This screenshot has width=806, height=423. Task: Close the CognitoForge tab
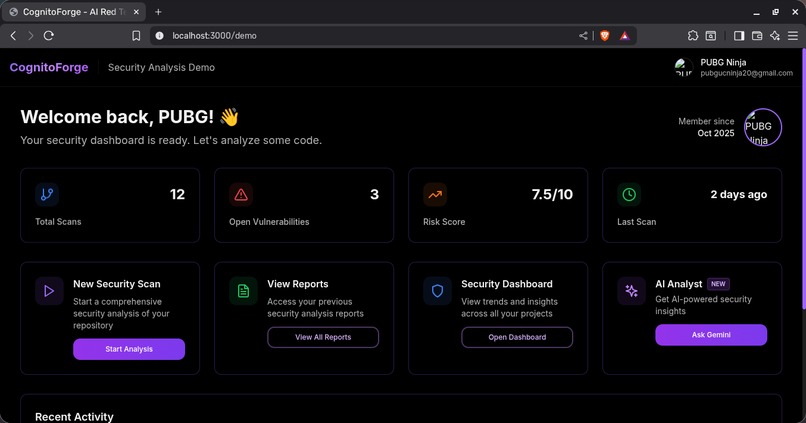point(136,12)
